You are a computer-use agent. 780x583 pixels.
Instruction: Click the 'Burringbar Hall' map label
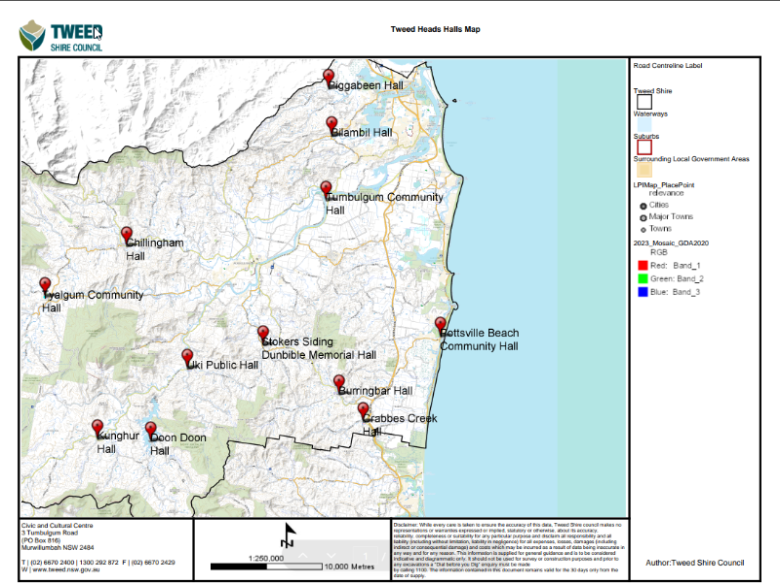(376, 391)
